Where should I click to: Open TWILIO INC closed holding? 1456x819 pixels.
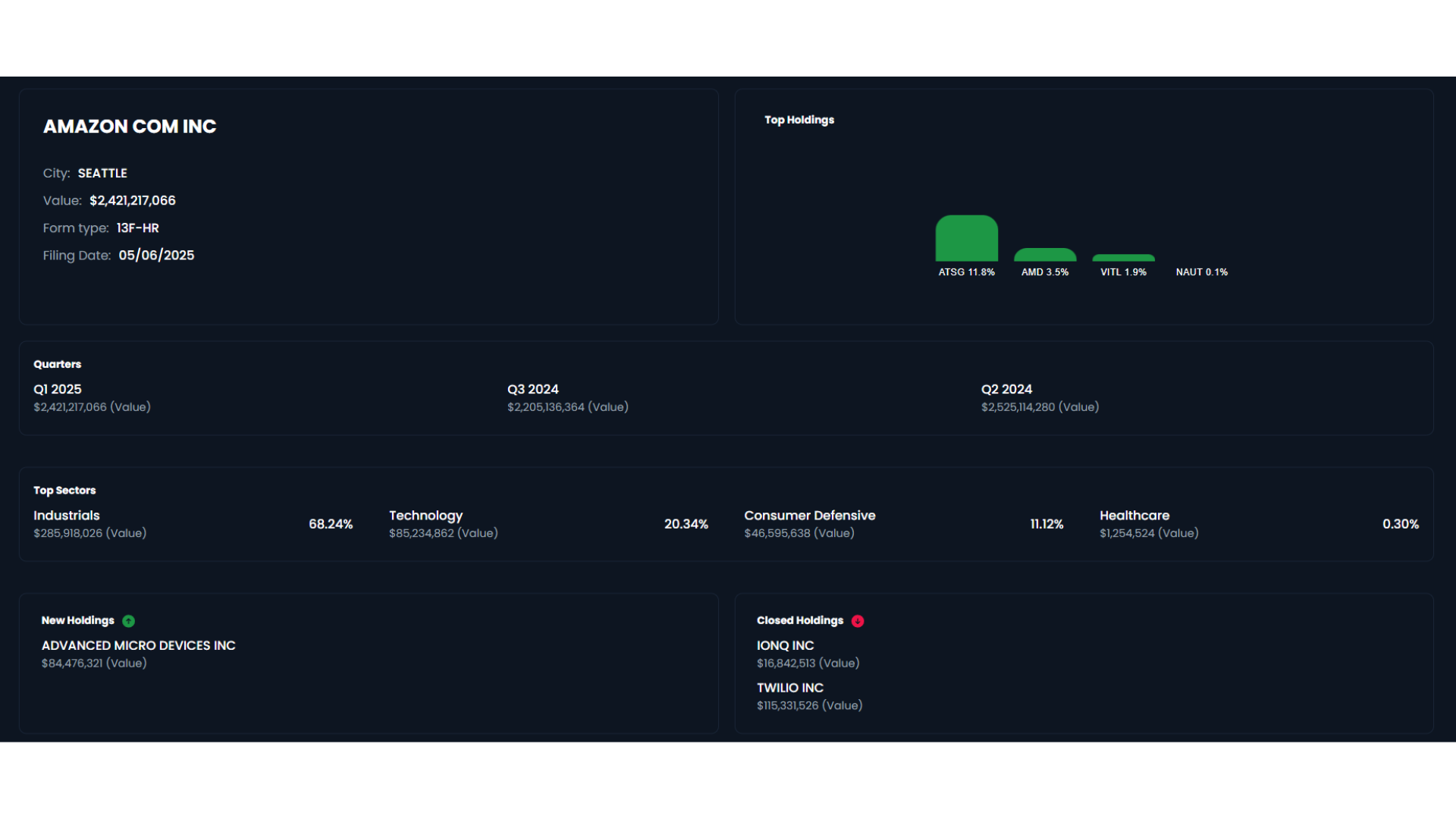[790, 688]
